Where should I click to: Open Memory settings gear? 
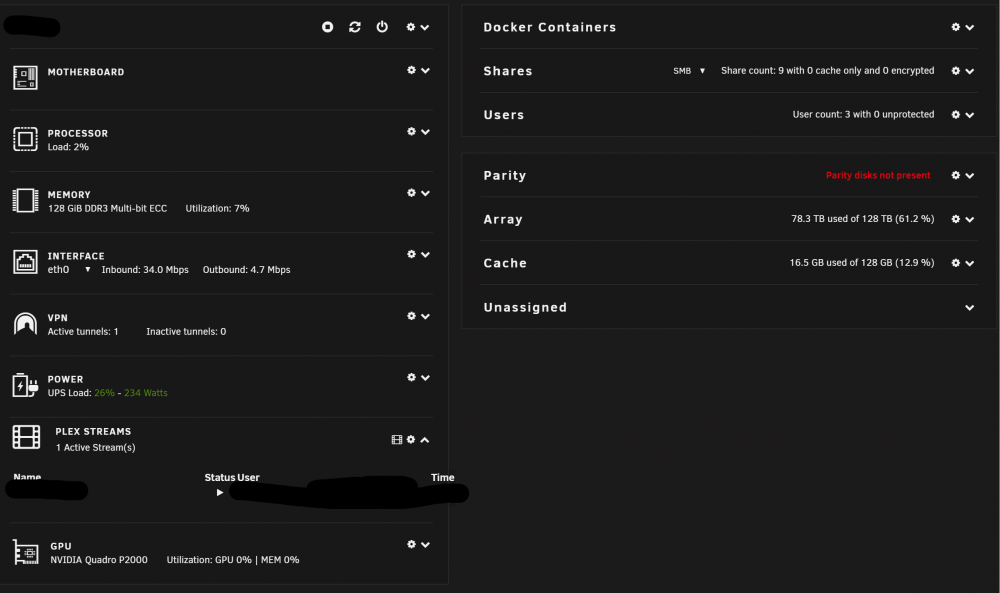pyautogui.click(x=411, y=193)
